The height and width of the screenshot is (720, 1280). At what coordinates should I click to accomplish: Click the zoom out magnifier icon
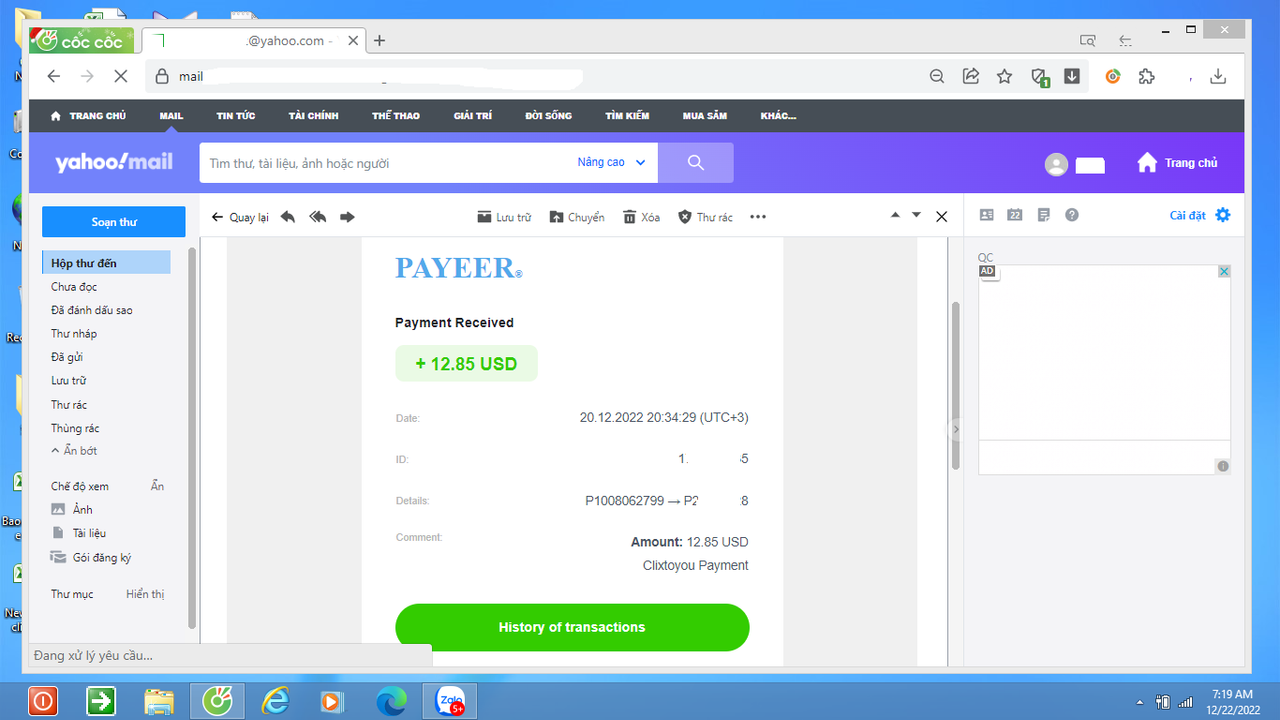(937, 77)
